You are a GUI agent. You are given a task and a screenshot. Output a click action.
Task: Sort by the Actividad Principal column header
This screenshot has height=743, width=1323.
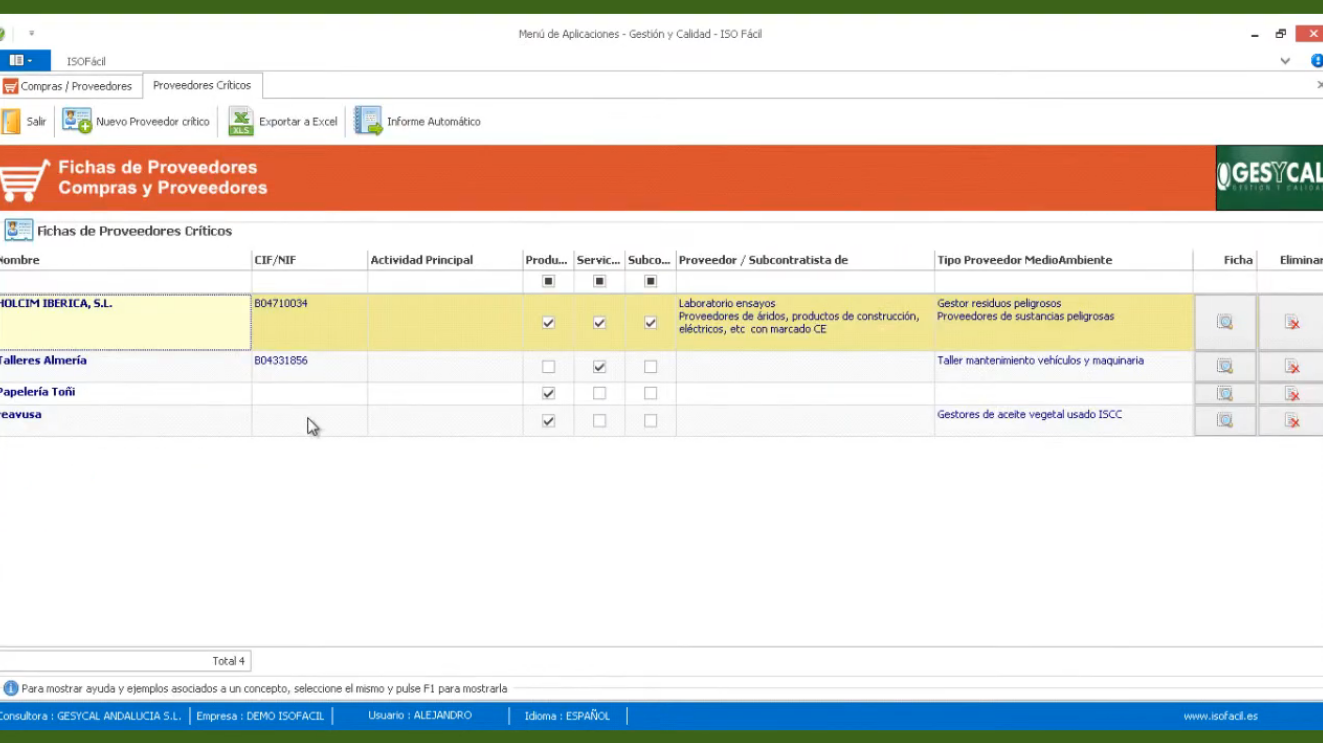(x=445, y=260)
